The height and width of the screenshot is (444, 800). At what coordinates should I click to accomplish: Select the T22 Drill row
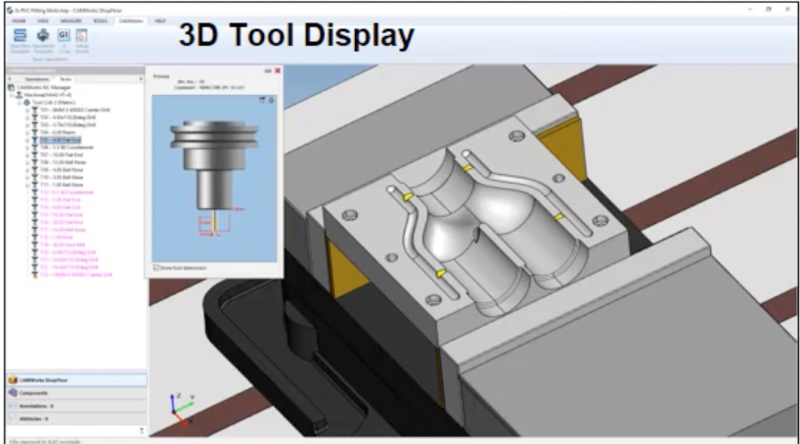coord(69,267)
